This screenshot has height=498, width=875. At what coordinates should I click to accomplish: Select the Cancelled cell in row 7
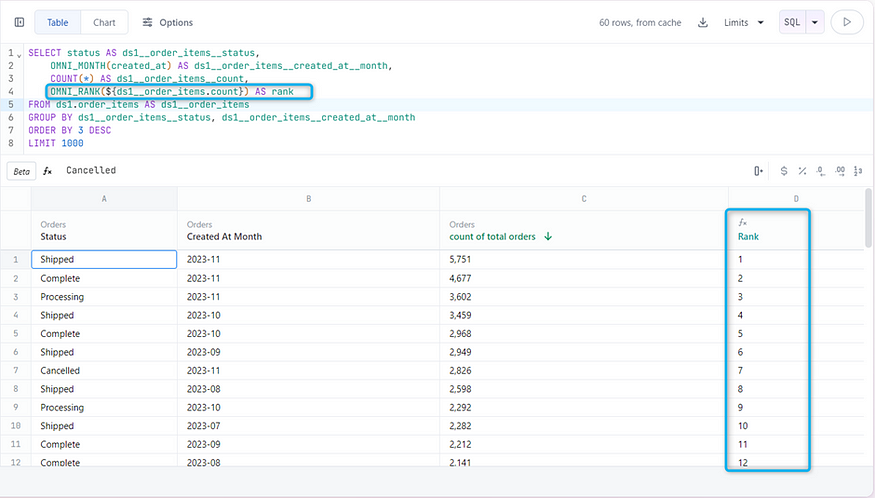[104, 371]
